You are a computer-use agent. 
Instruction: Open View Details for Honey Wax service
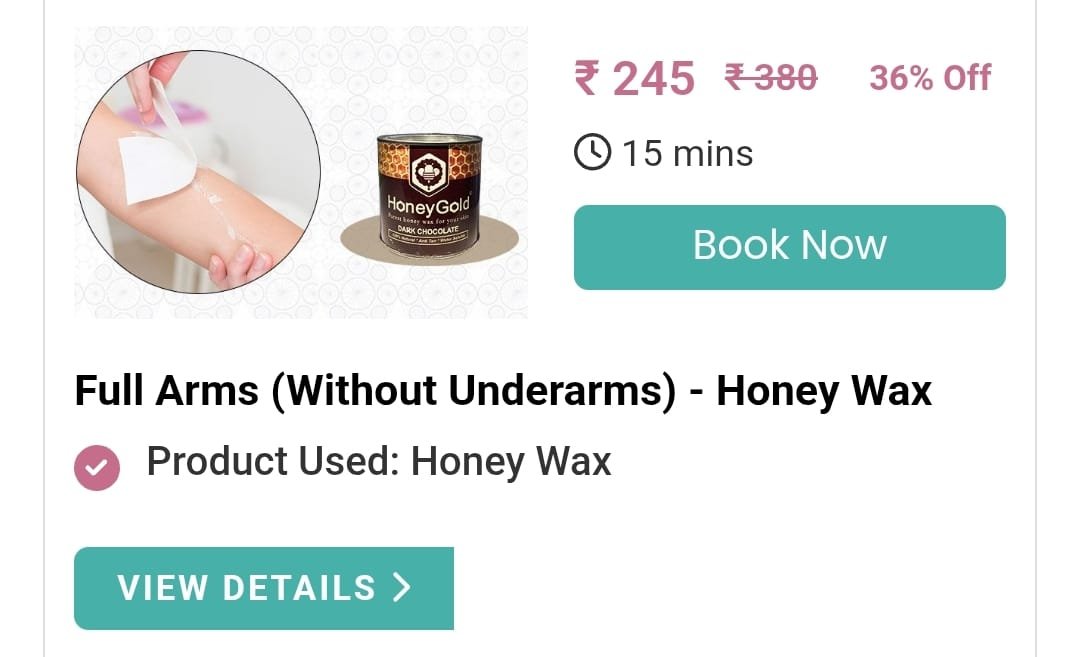tap(264, 588)
